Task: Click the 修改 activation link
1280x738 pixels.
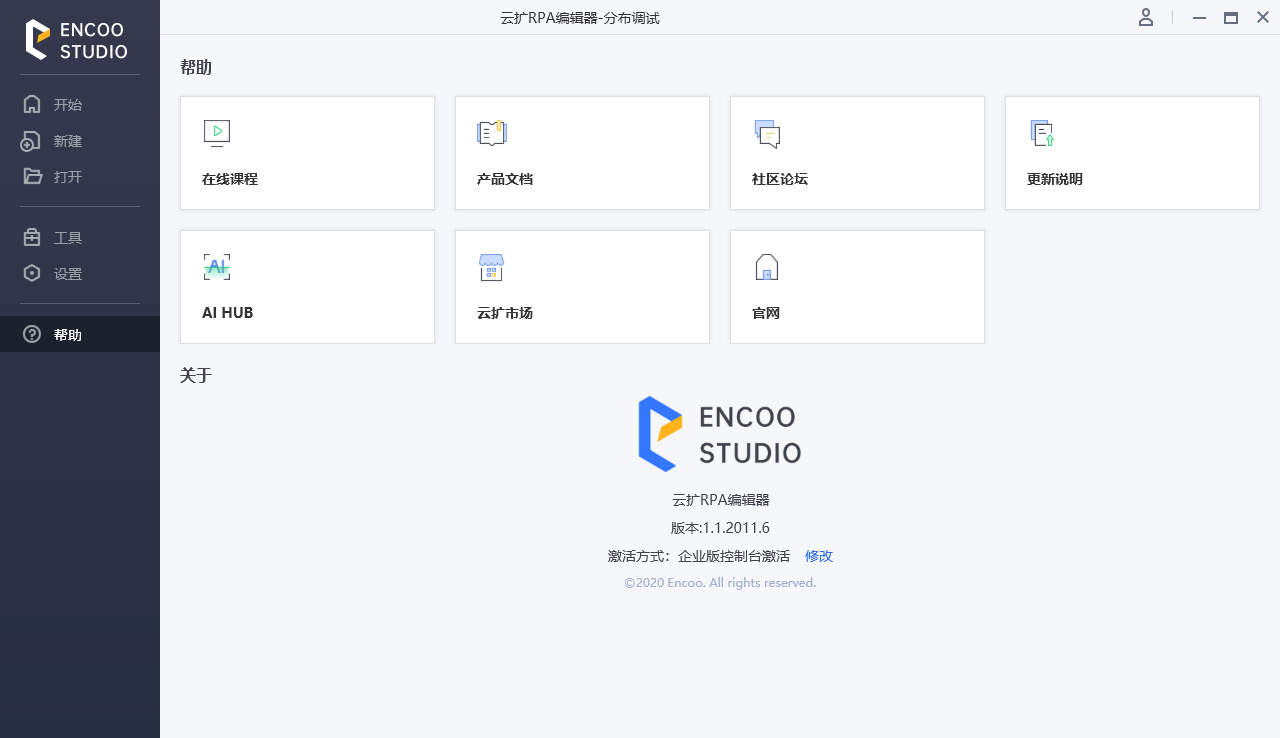Action: click(819, 556)
